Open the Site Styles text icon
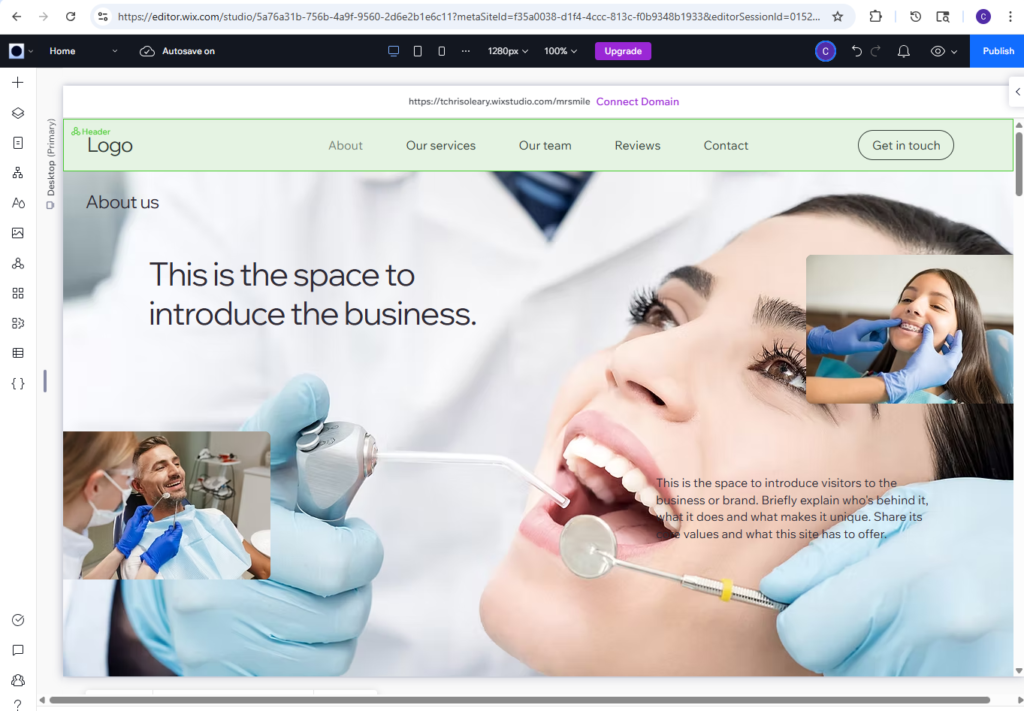The width and height of the screenshot is (1024, 711). click(18, 203)
